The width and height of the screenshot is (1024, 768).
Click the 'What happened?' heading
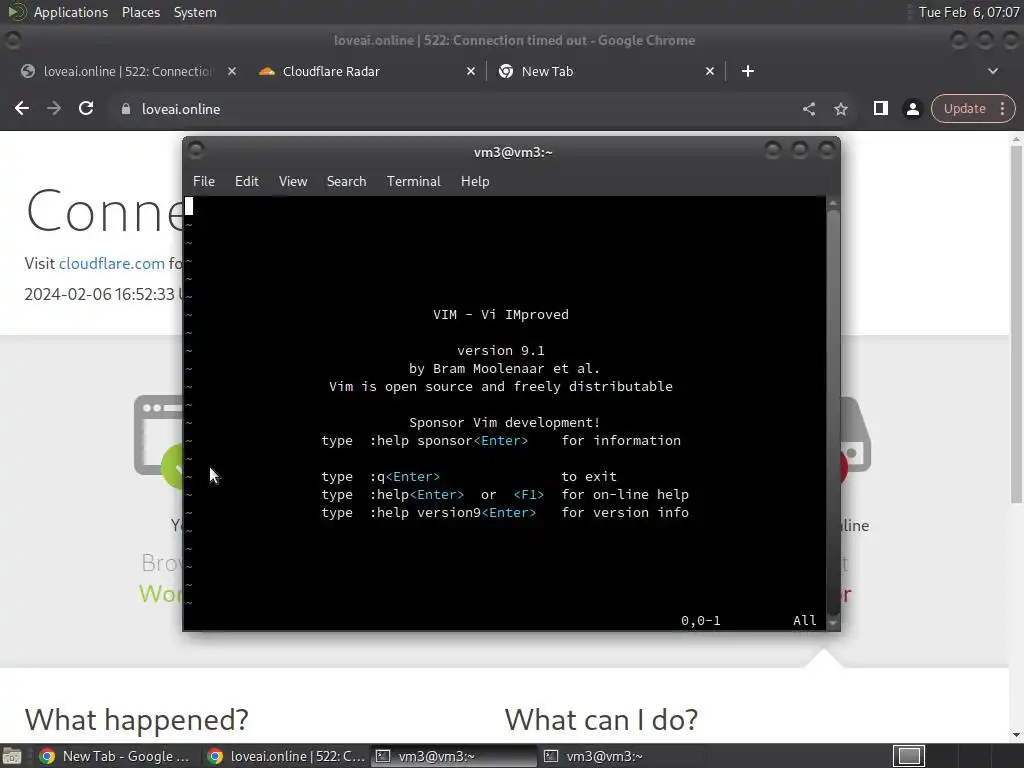click(136, 720)
